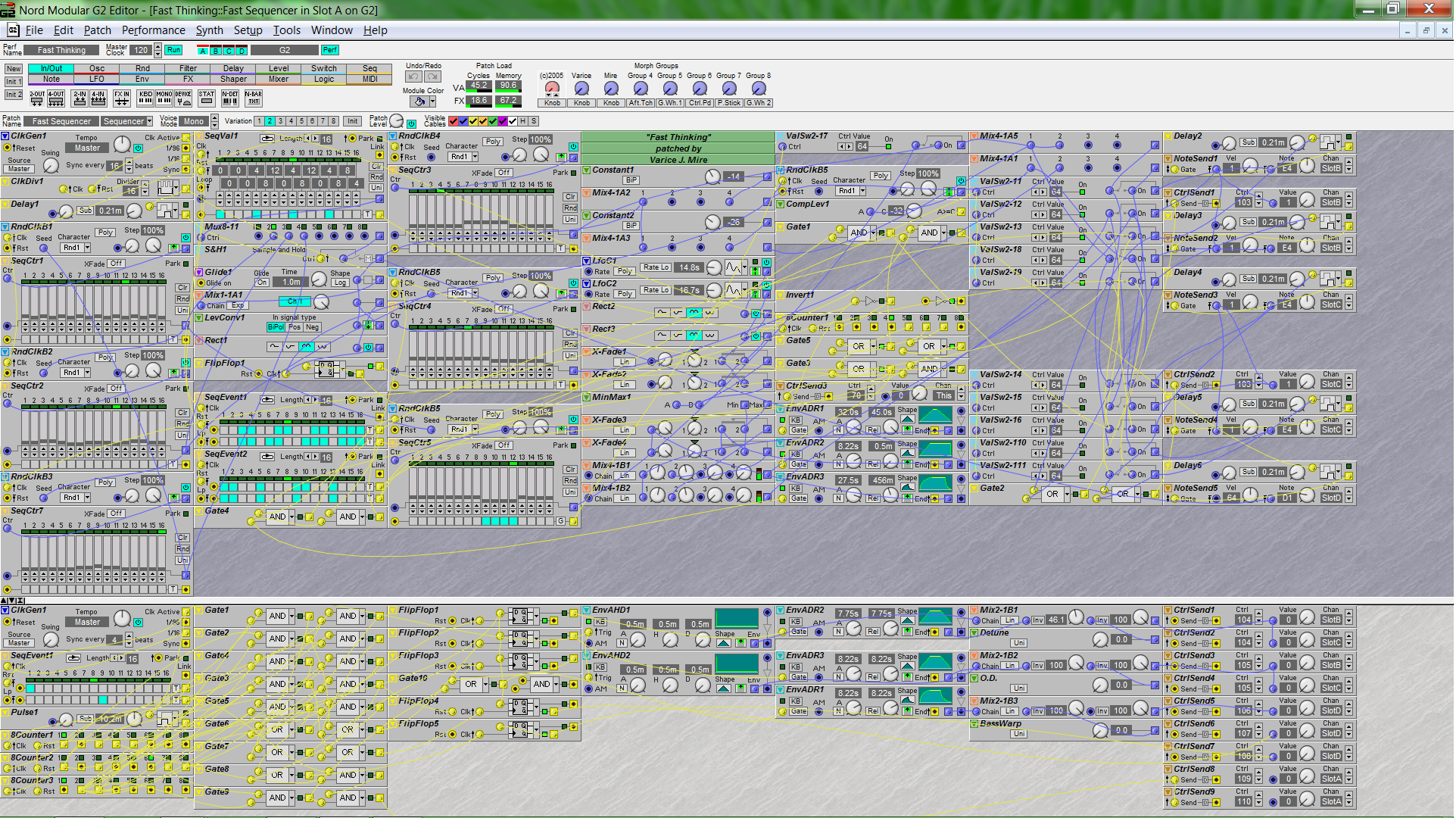The image size is (1456, 818).
Task: Toggle RndClkB4 bypass power icon
Action: pos(573,147)
